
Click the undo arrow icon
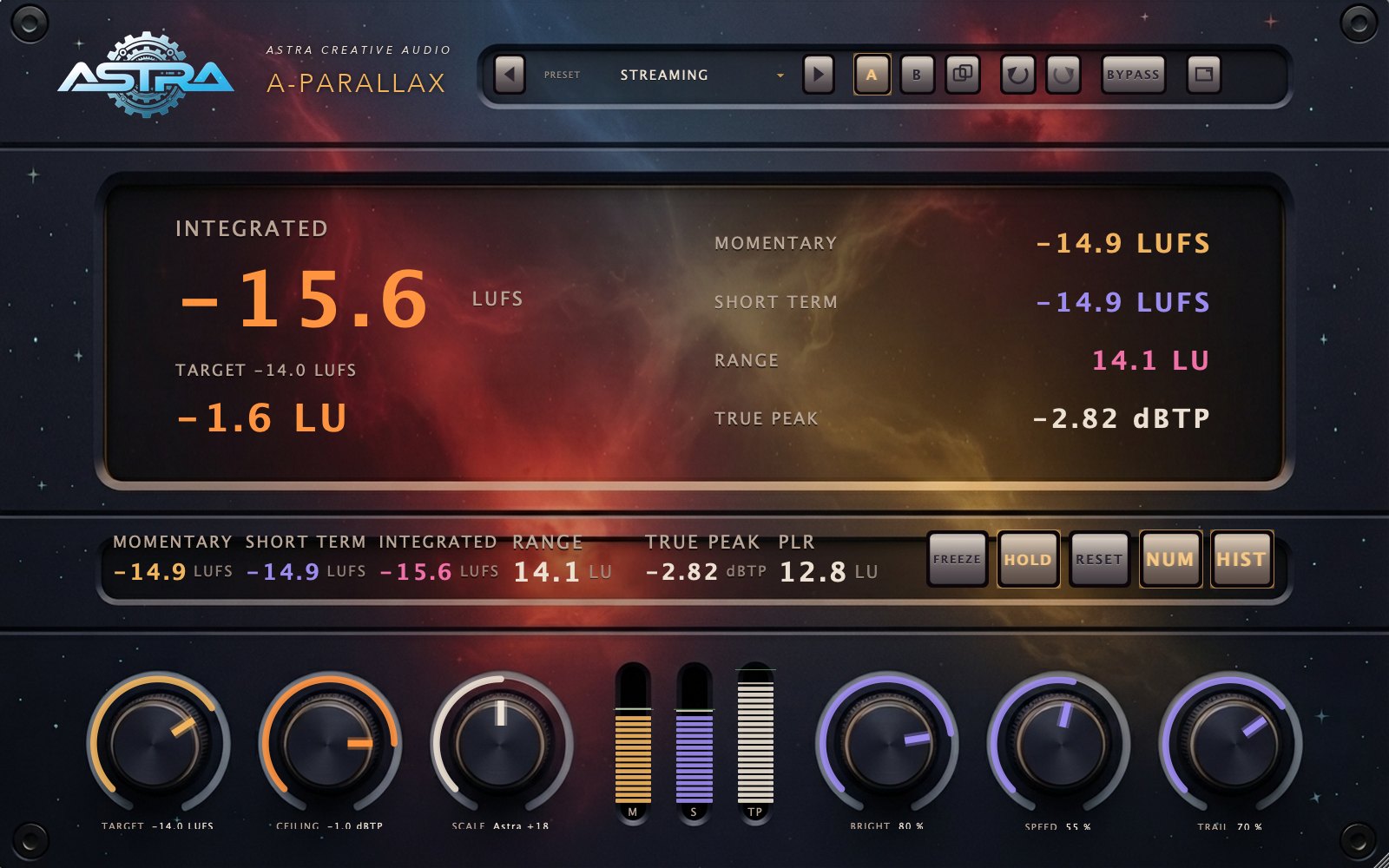click(1017, 75)
